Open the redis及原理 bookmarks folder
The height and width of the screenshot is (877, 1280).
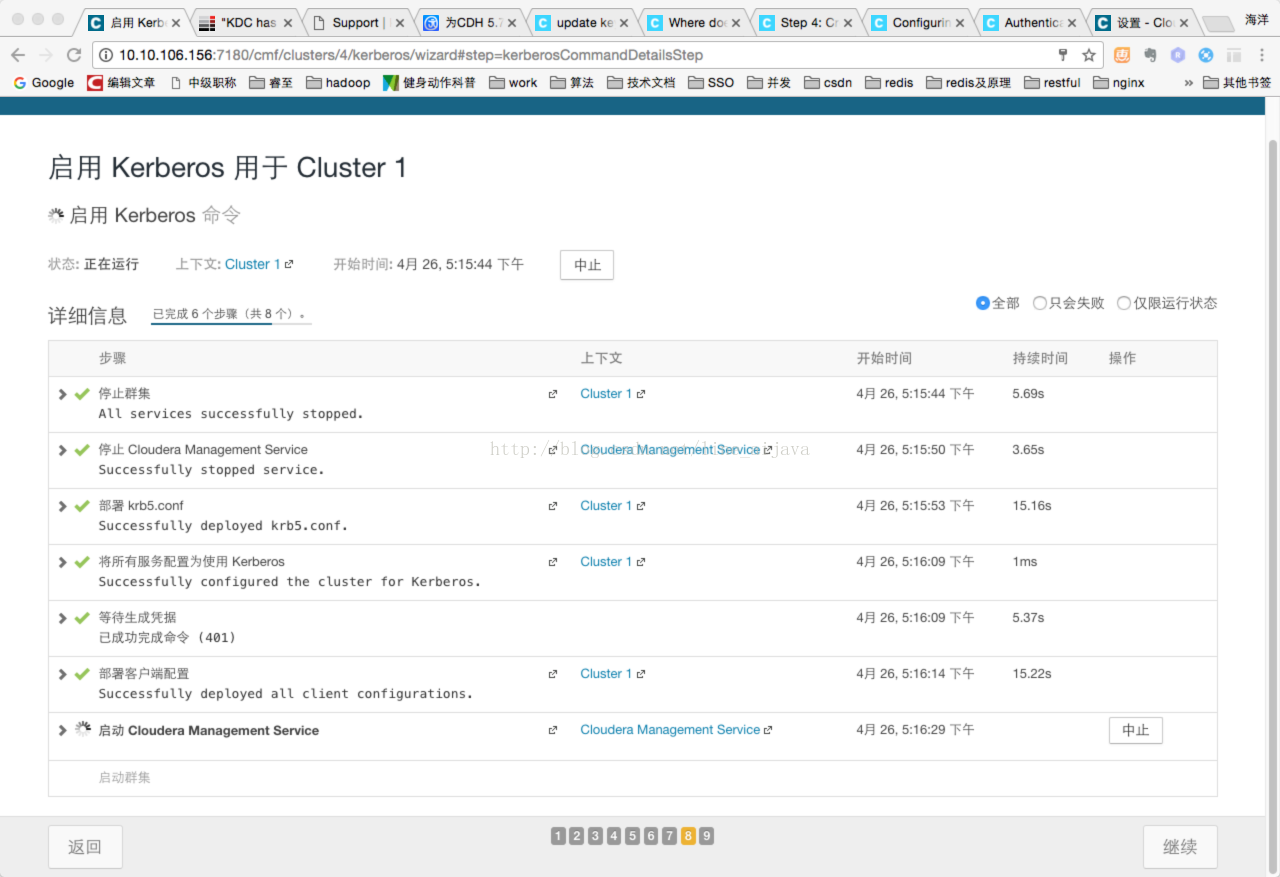pyautogui.click(x=968, y=83)
